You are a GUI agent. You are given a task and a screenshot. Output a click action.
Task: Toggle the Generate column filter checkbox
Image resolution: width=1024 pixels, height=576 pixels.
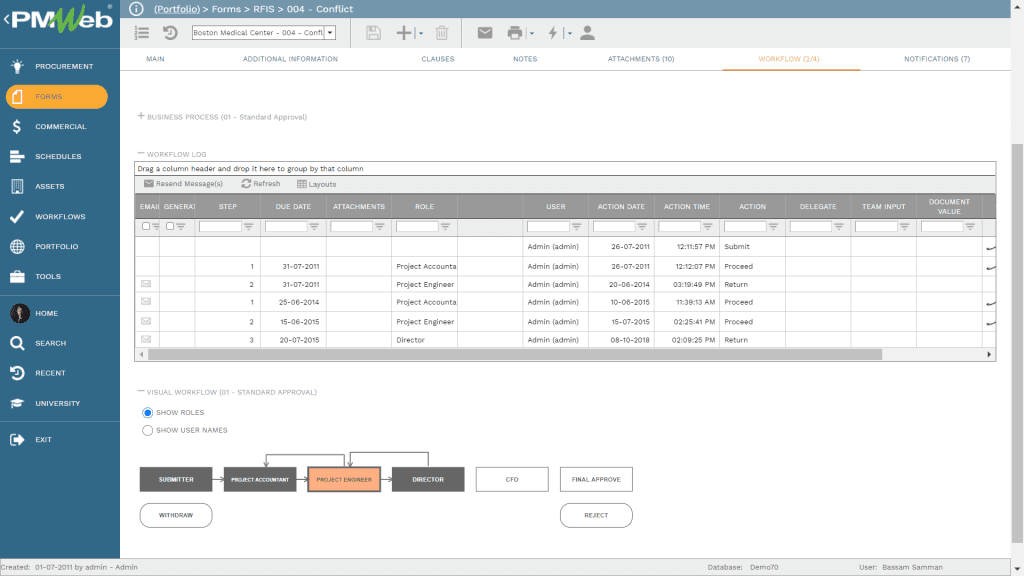(170, 226)
